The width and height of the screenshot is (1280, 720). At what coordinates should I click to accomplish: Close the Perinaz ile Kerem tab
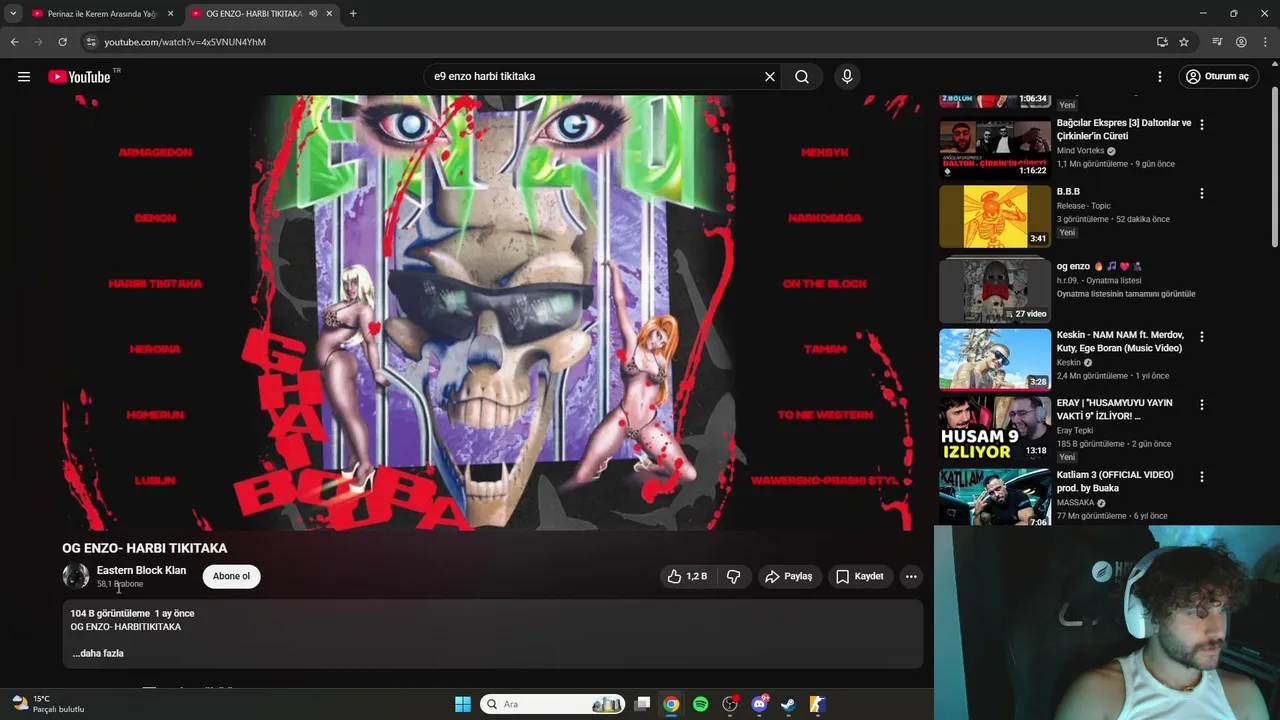(x=170, y=13)
